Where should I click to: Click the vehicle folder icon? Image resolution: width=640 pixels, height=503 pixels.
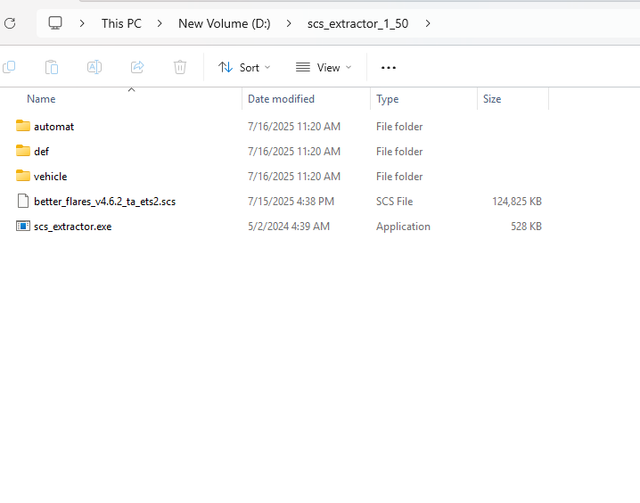pos(23,176)
